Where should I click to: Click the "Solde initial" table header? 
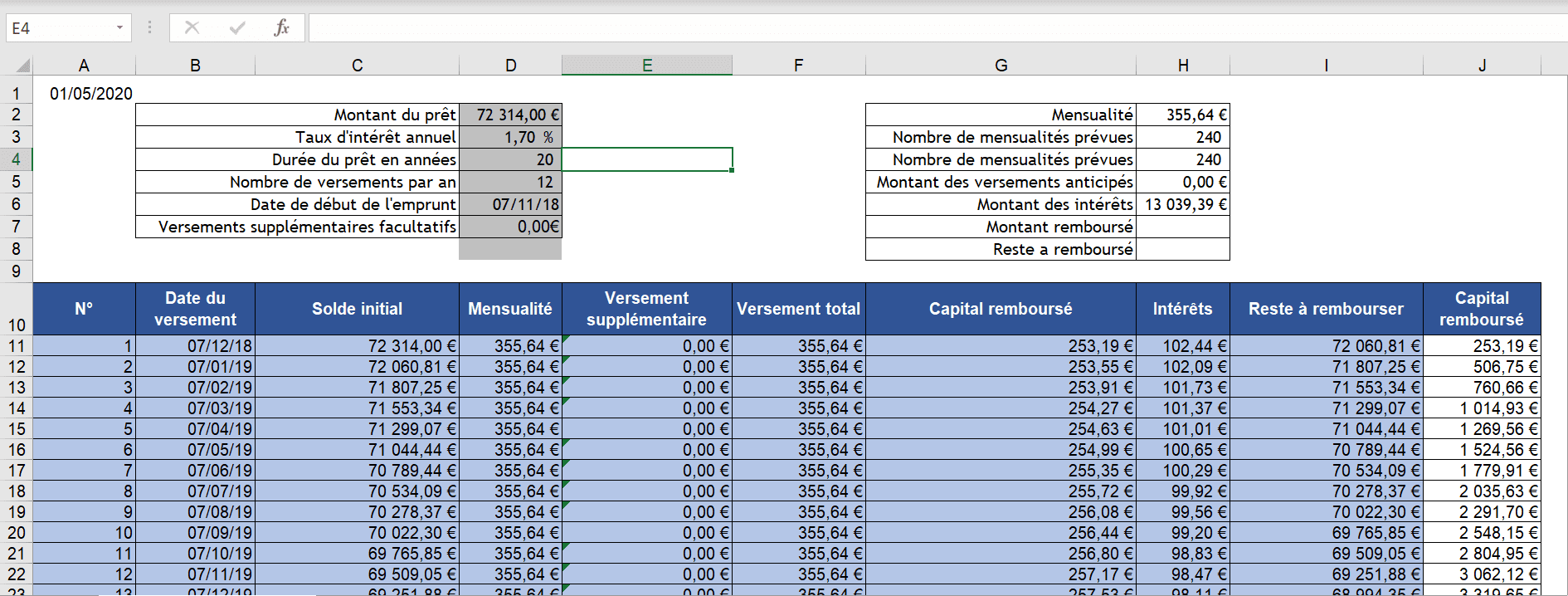pyautogui.click(x=357, y=309)
